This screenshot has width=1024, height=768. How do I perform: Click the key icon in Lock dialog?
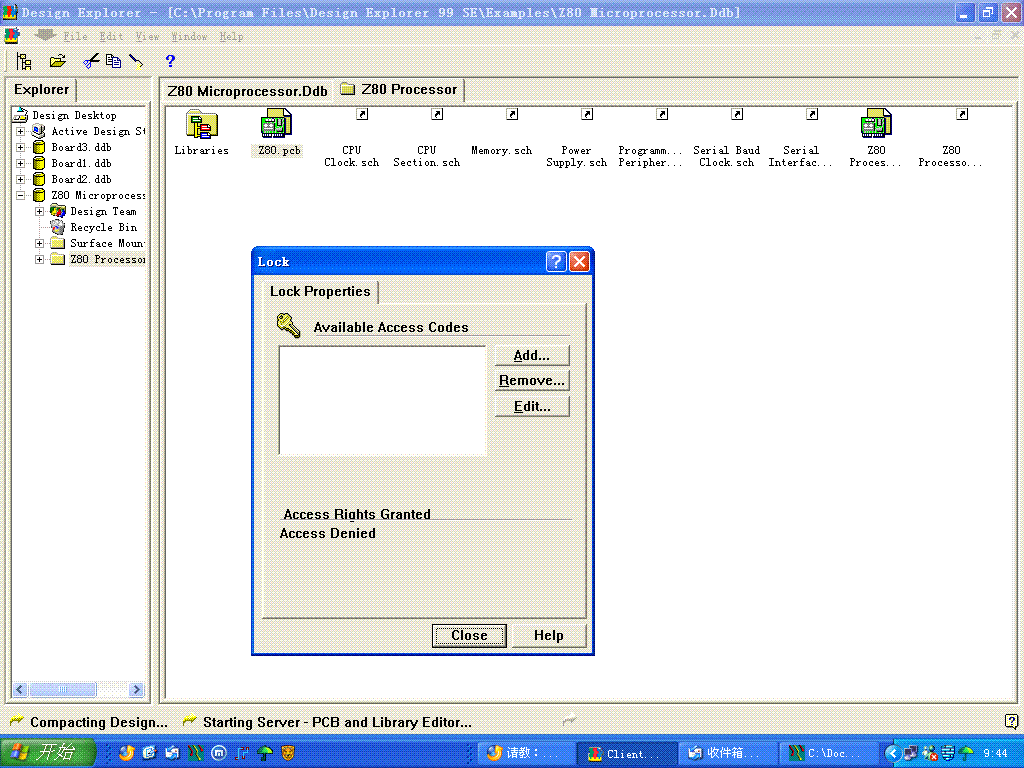[288, 325]
